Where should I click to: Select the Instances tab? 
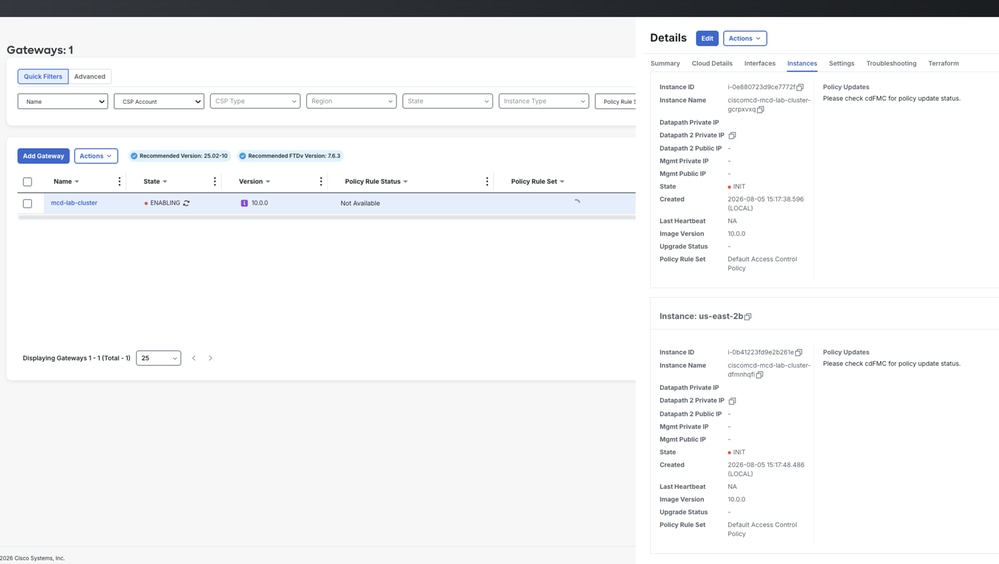tap(801, 63)
